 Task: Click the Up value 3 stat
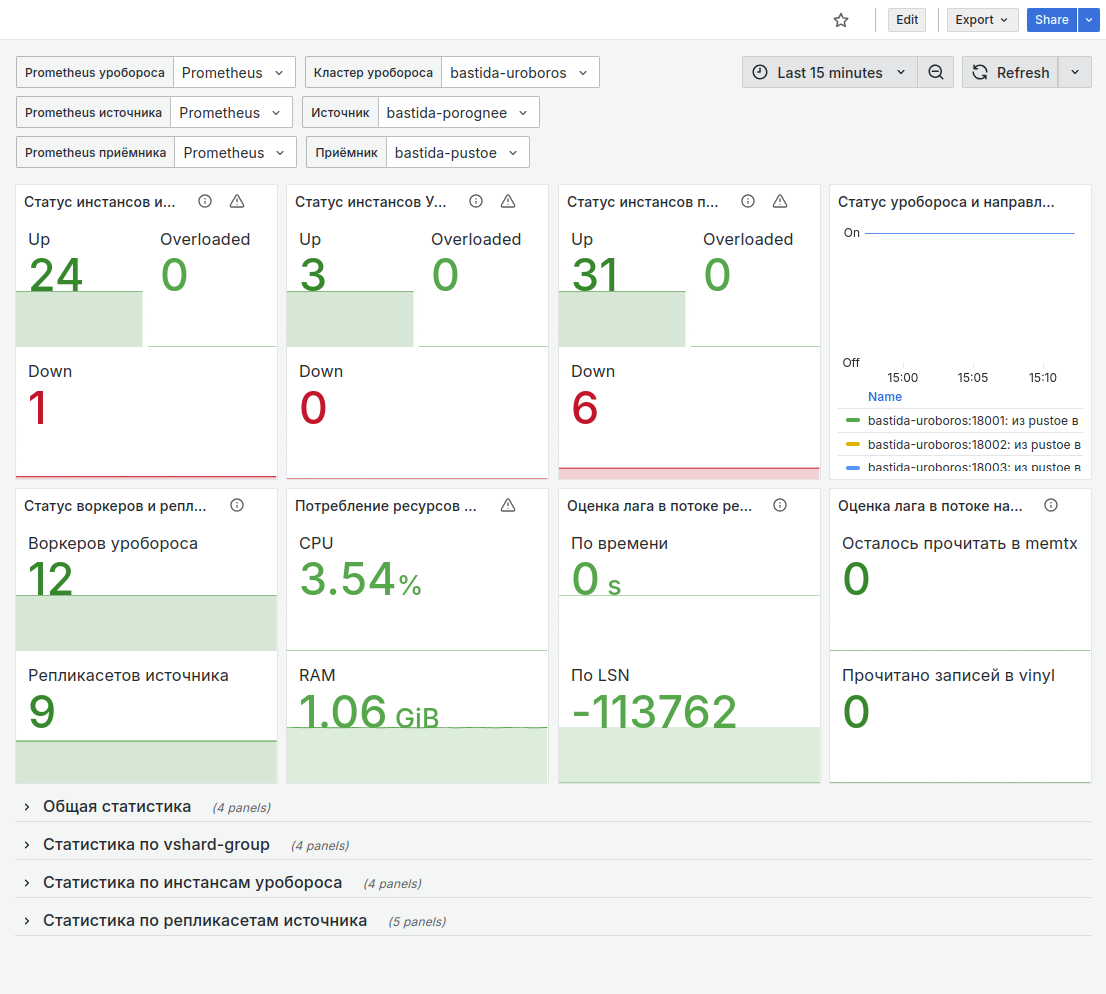click(x=313, y=274)
